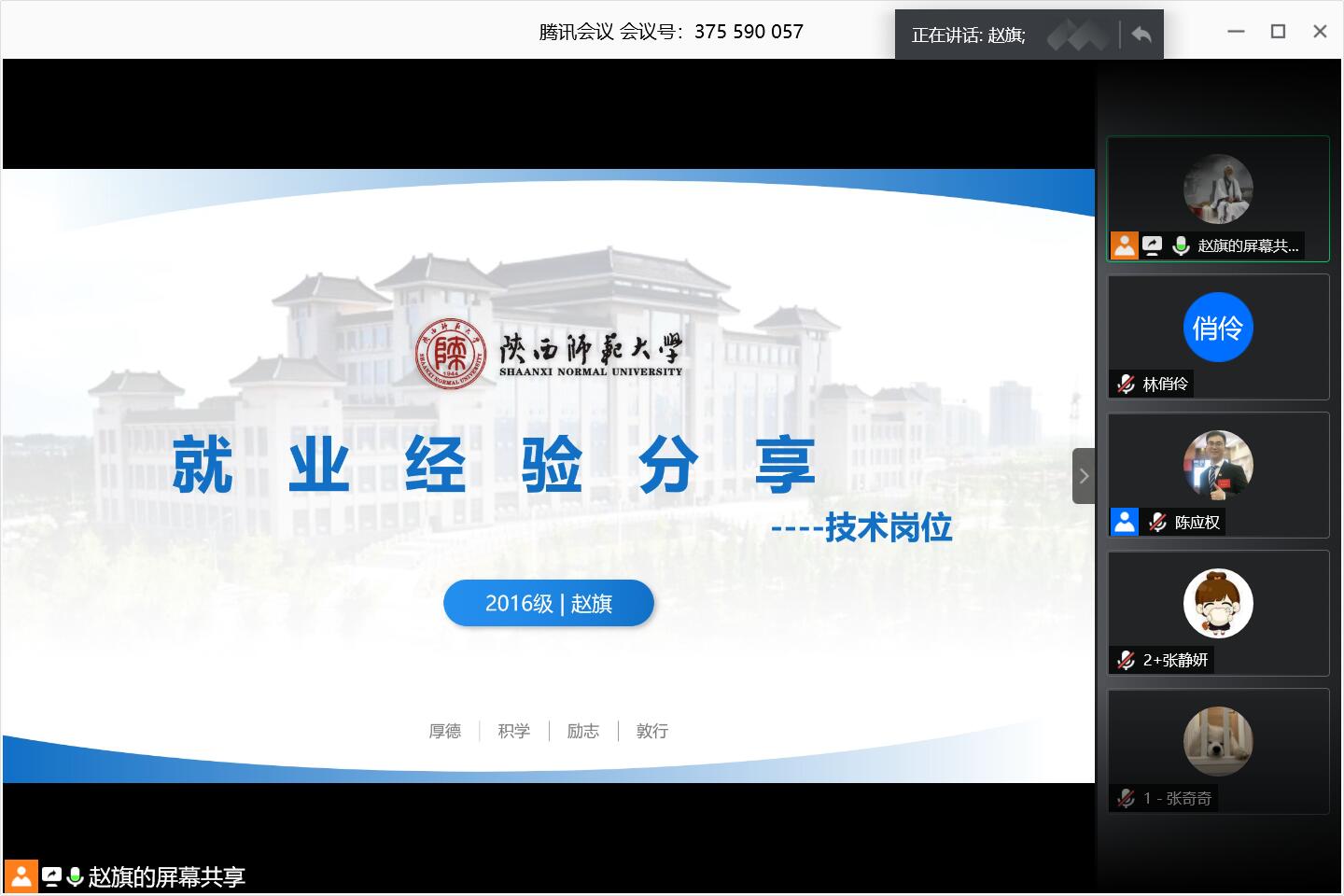Click the 2016级 | 赵旗 button on slide
The image size is (1344, 896).
point(549,604)
